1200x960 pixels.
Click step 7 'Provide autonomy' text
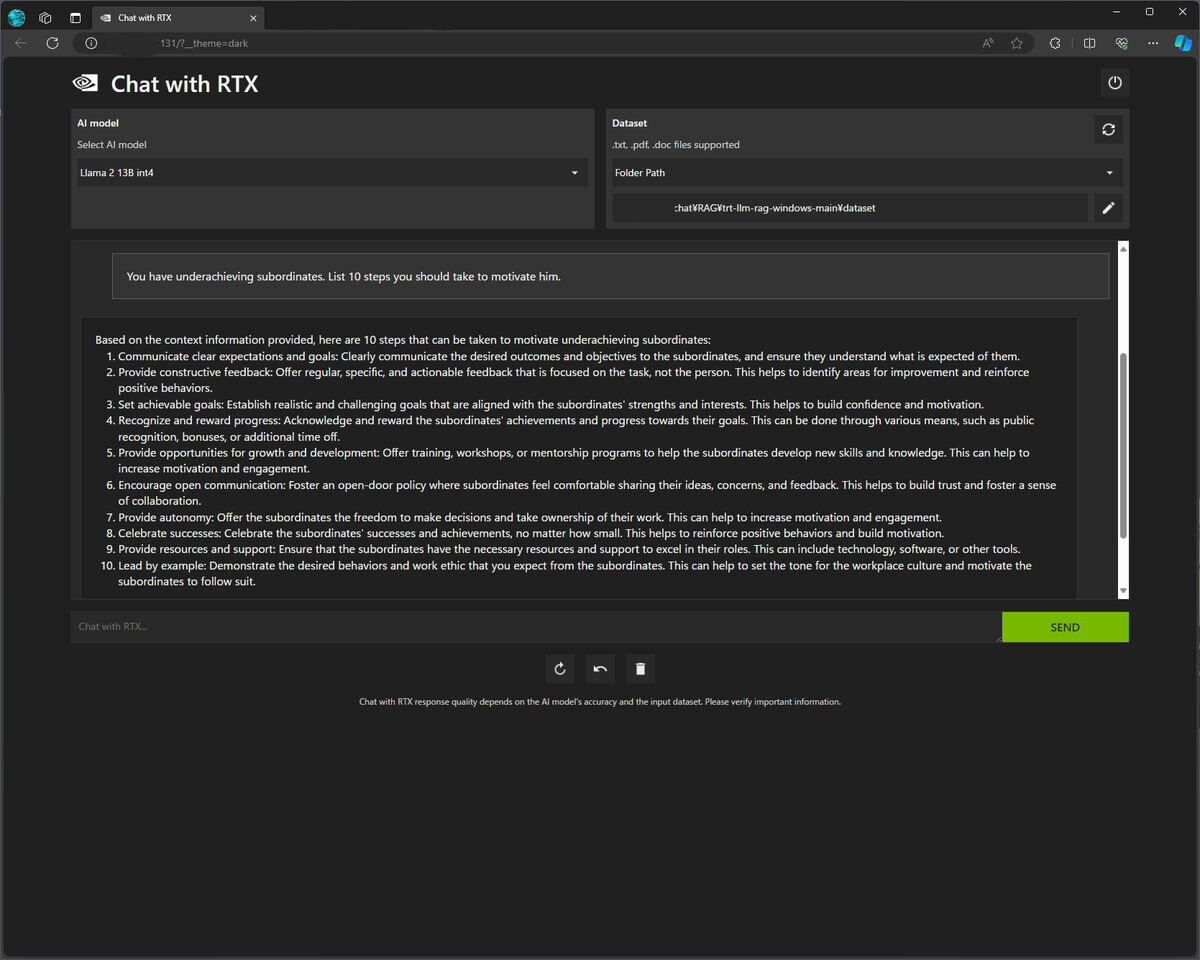530,517
